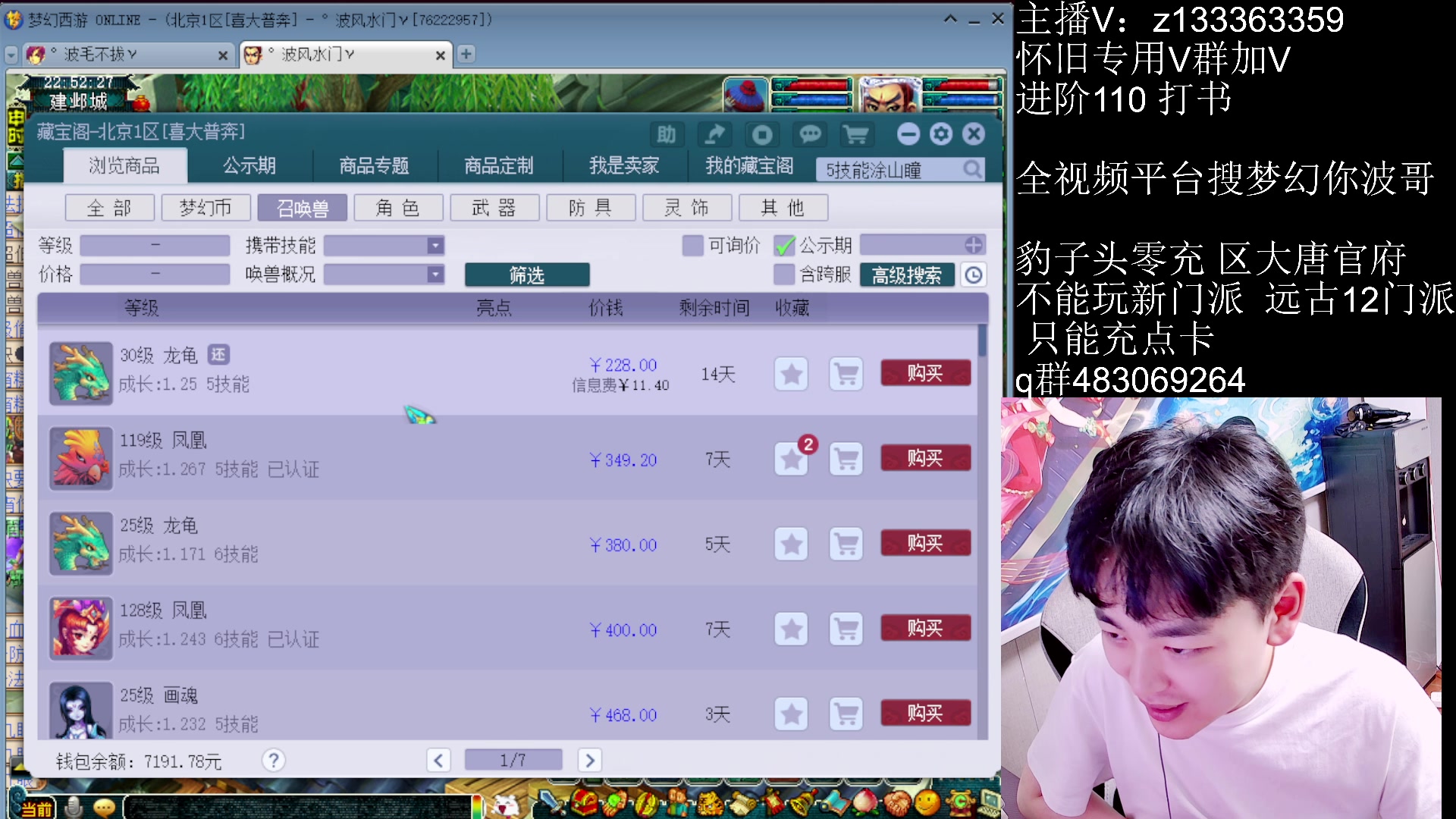Buy the 128级 凤凰 for ¥400.00
1456x819 pixels.
925,628
